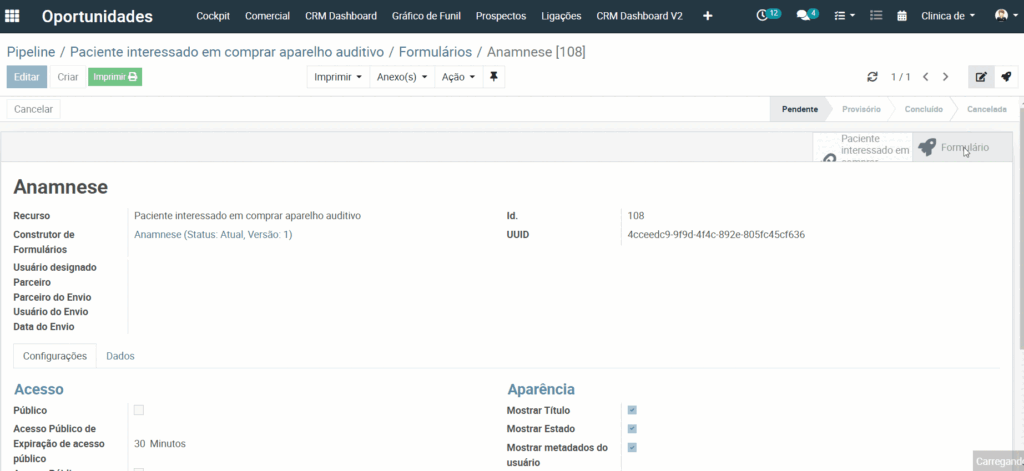
Task: Toggle the Público checkbox
Action: [x=138, y=410]
